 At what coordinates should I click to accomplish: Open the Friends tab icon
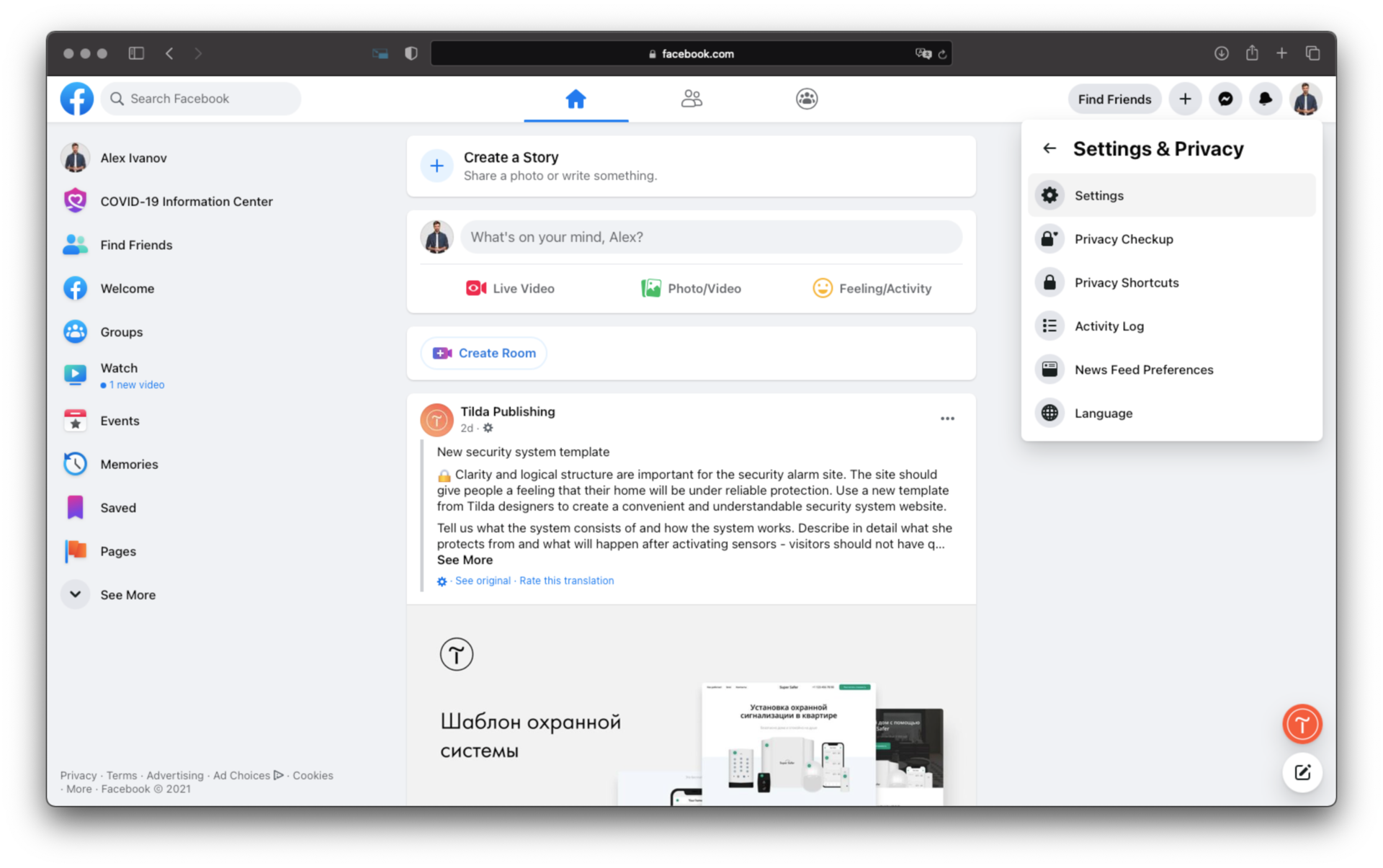[x=691, y=99]
